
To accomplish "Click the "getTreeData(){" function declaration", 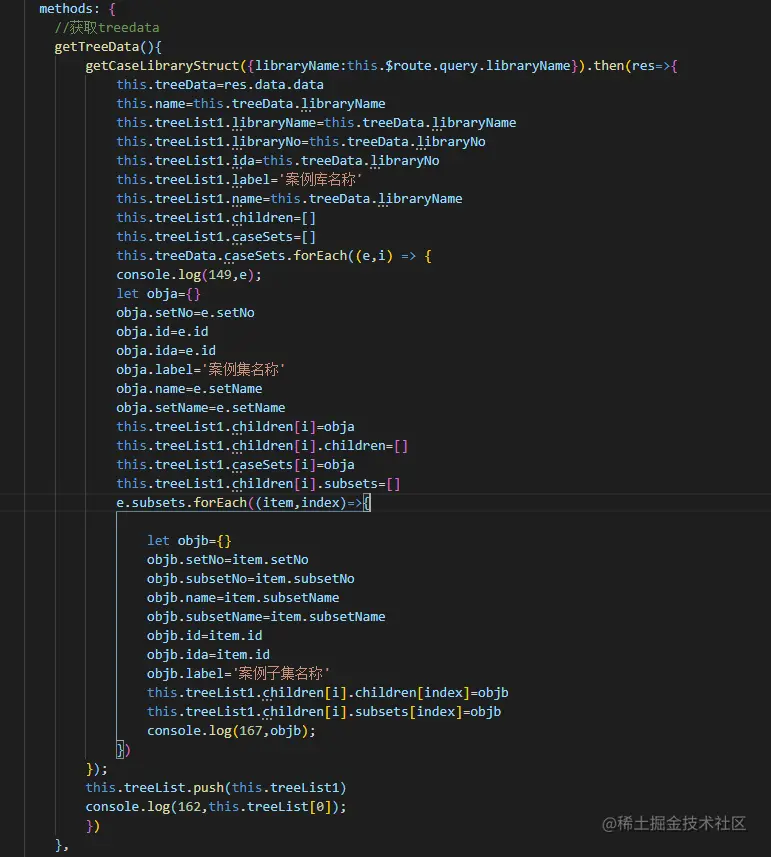I will 108,46.
